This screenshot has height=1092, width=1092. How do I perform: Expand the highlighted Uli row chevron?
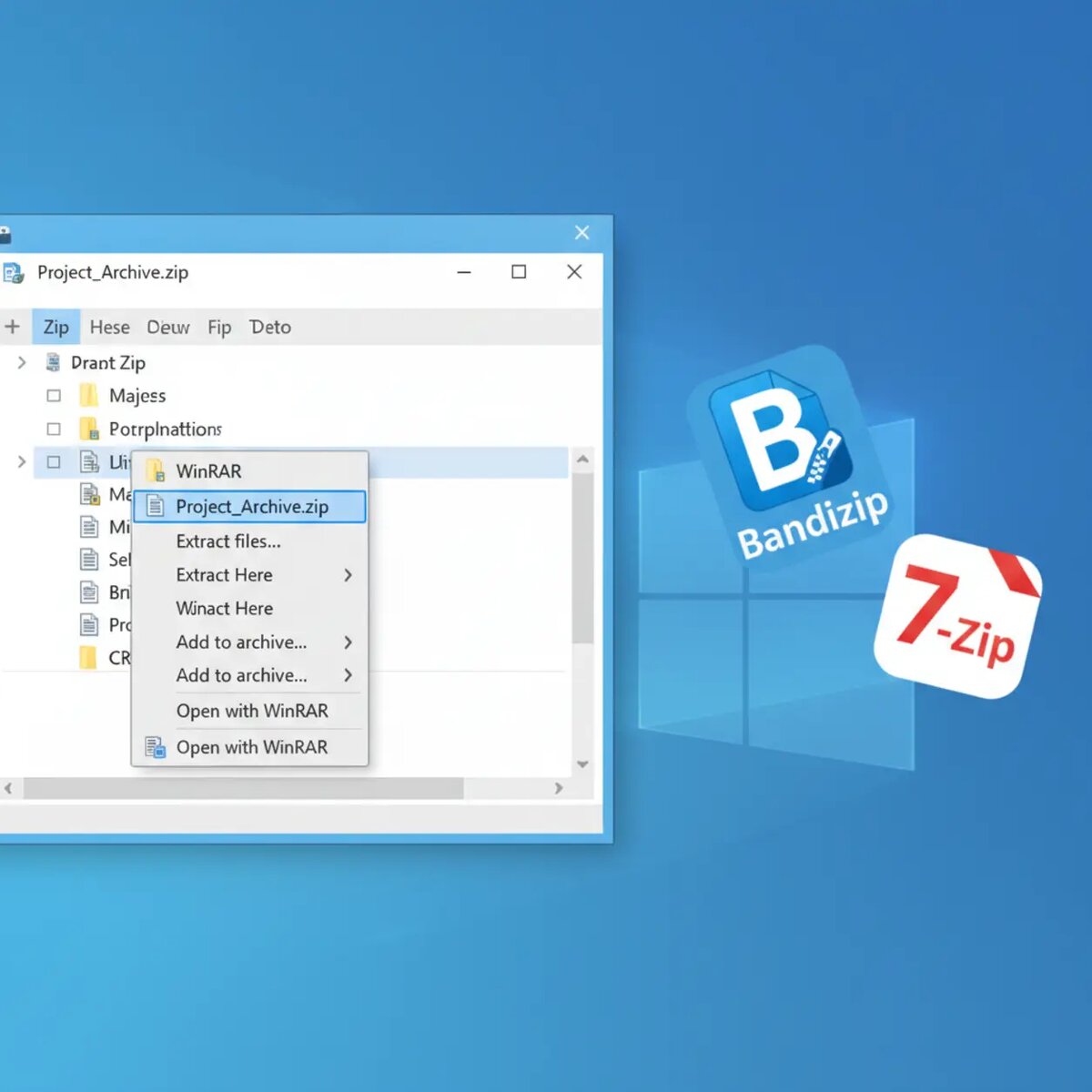(22, 462)
